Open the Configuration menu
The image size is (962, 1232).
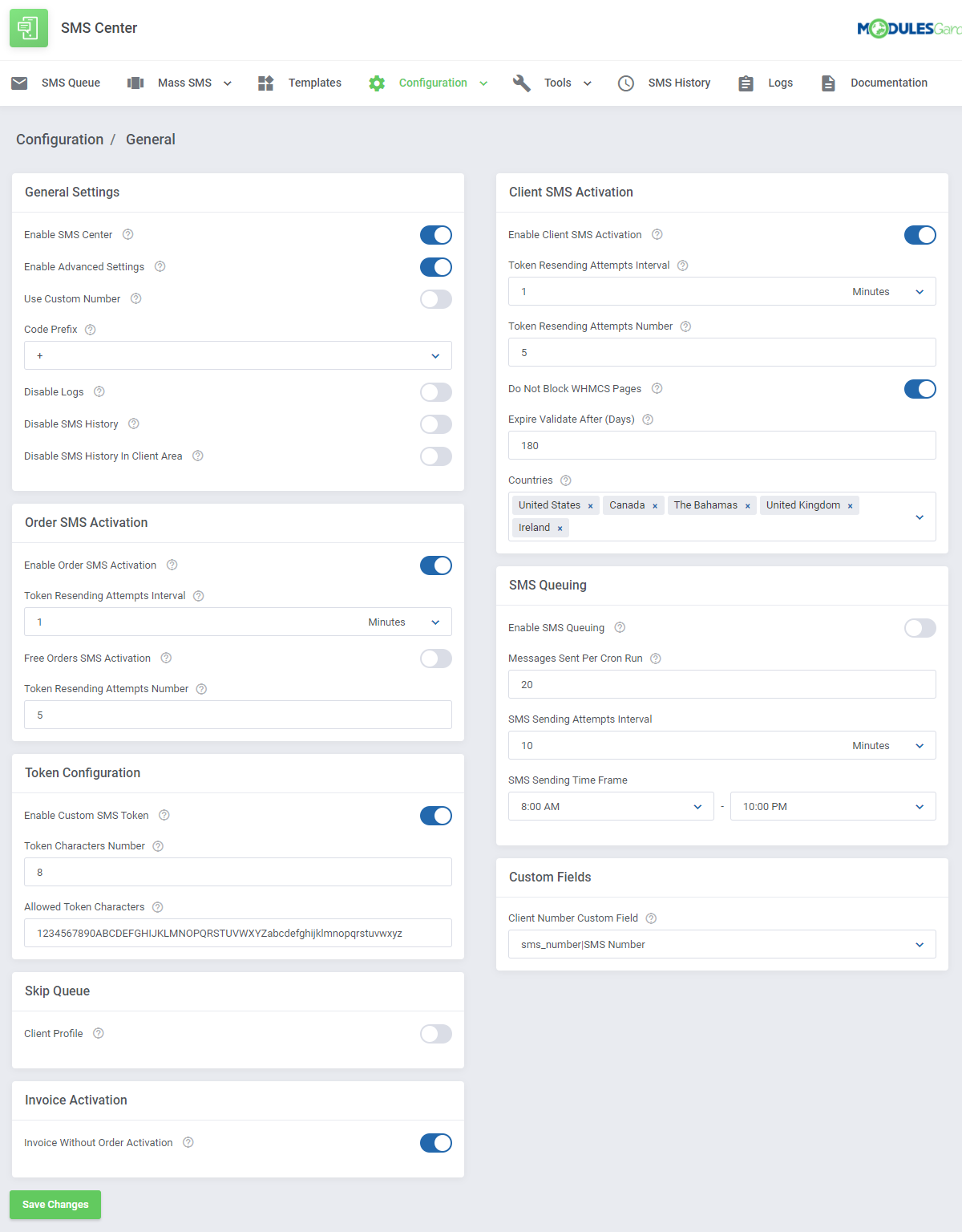click(x=433, y=83)
